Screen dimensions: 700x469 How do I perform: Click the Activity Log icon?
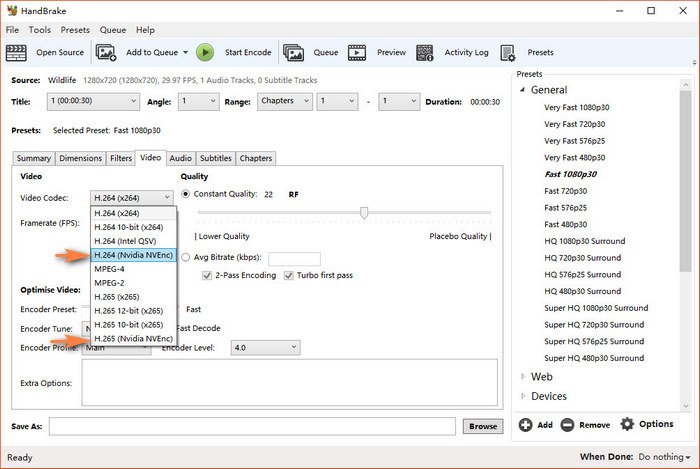point(425,53)
